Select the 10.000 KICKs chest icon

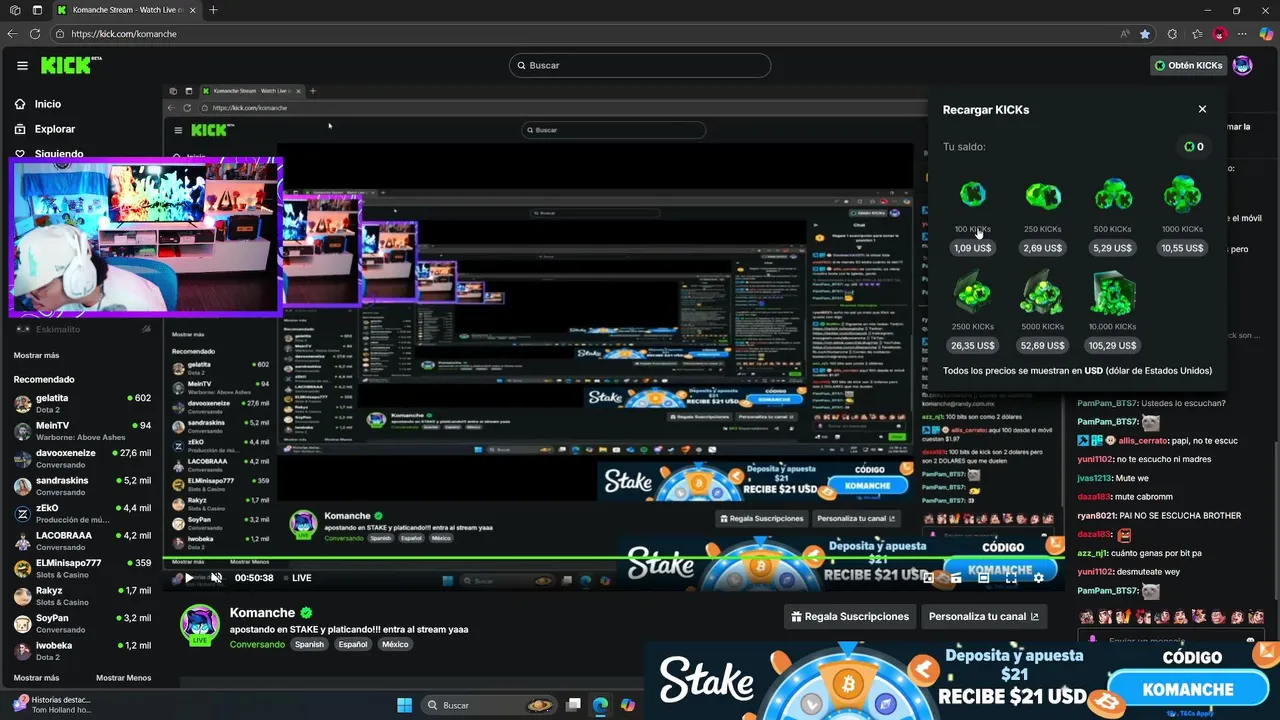1112,292
